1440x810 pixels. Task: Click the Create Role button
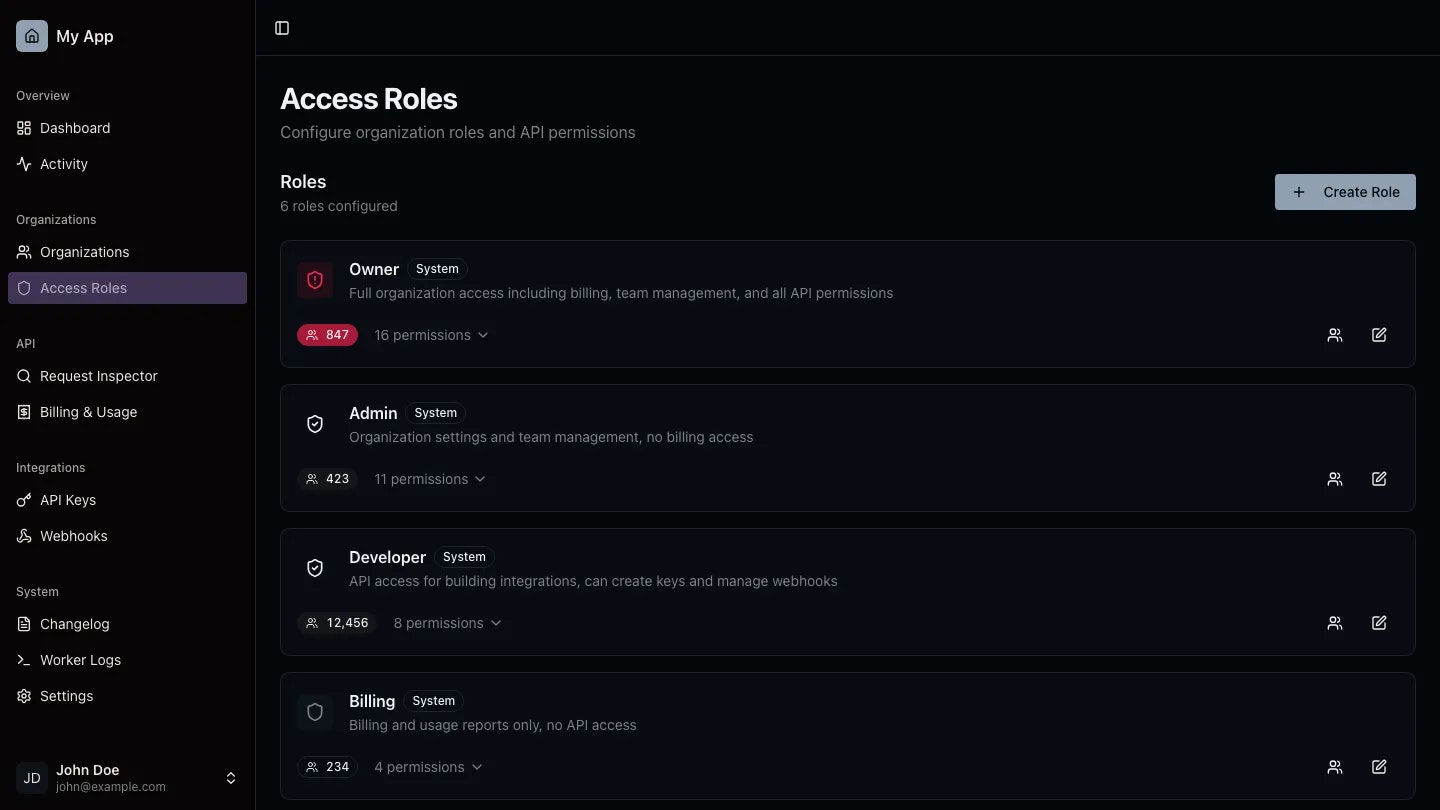coord(1345,192)
